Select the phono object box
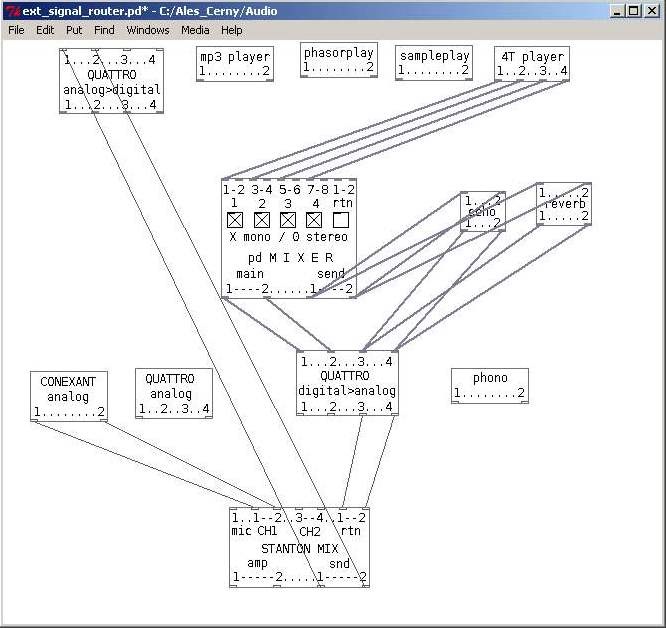The image size is (666, 628). (490, 386)
